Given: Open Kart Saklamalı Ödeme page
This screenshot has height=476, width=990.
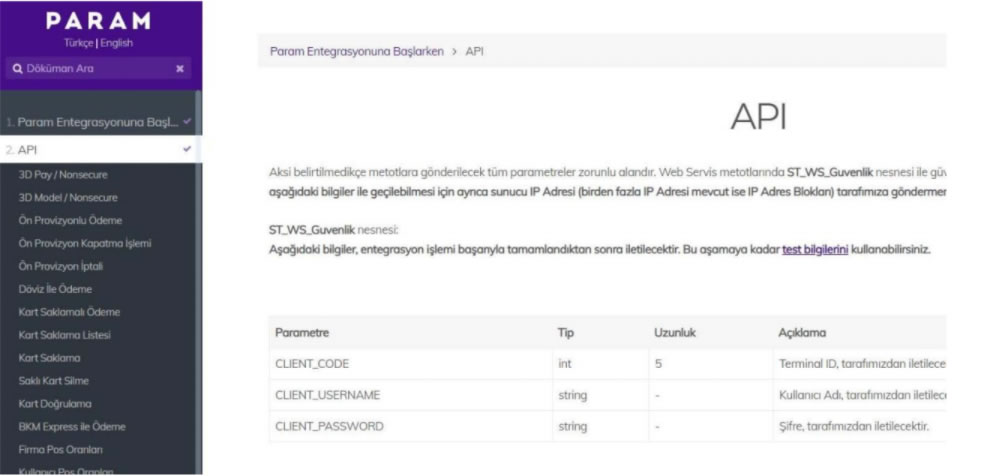Looking at the screenshot, I should pos(69,312).
